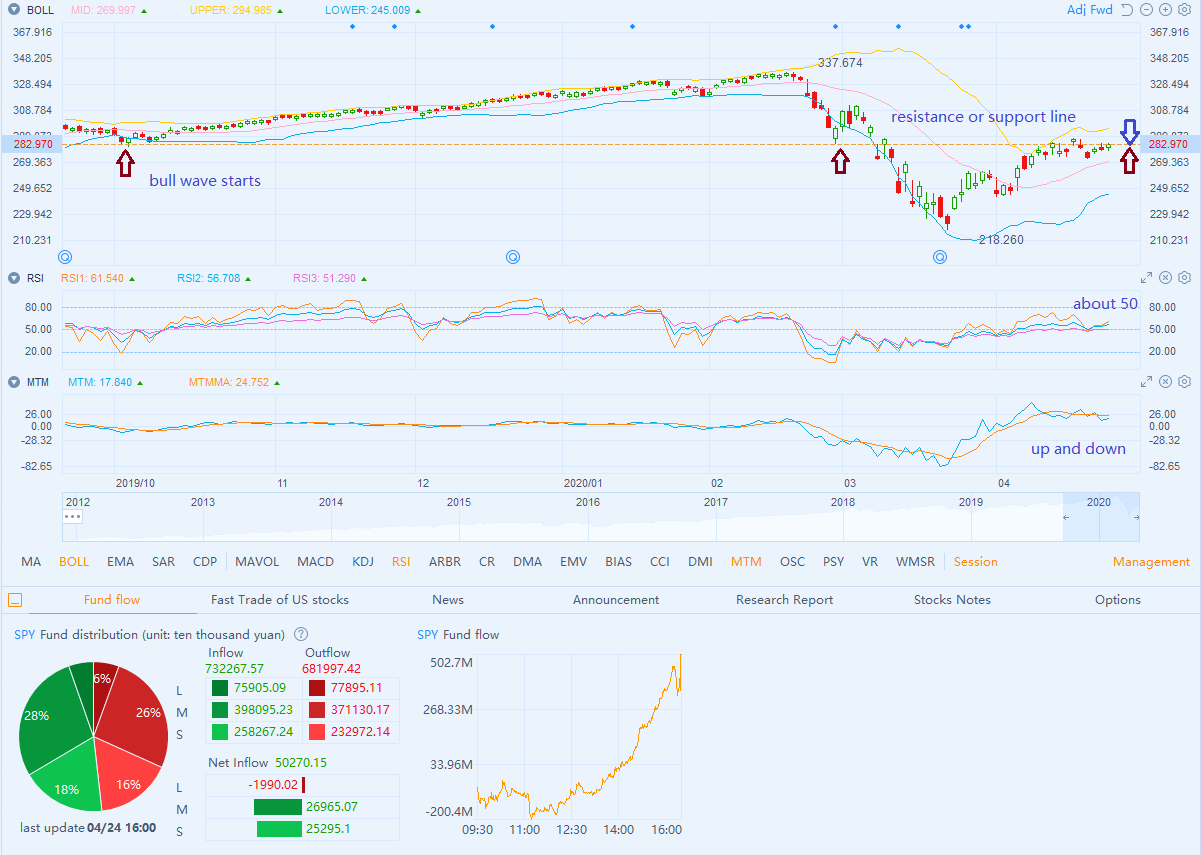Screen dimensions: 1201x855
Task: Open the BOLL chart settings gear
Action: pyautogui.click(x=1184, y=10)
